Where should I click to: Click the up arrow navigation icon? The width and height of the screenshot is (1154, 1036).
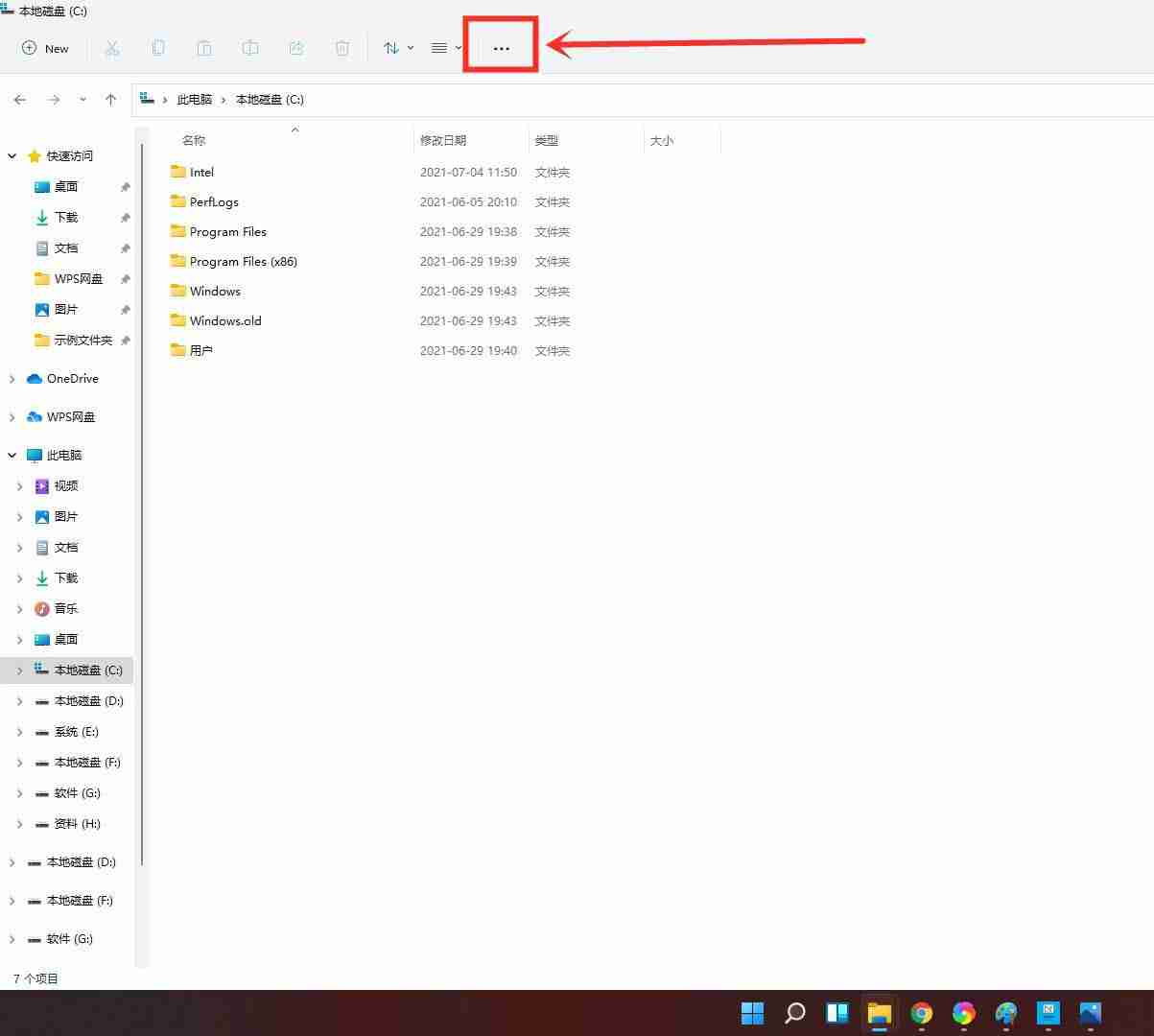(110, 99)
